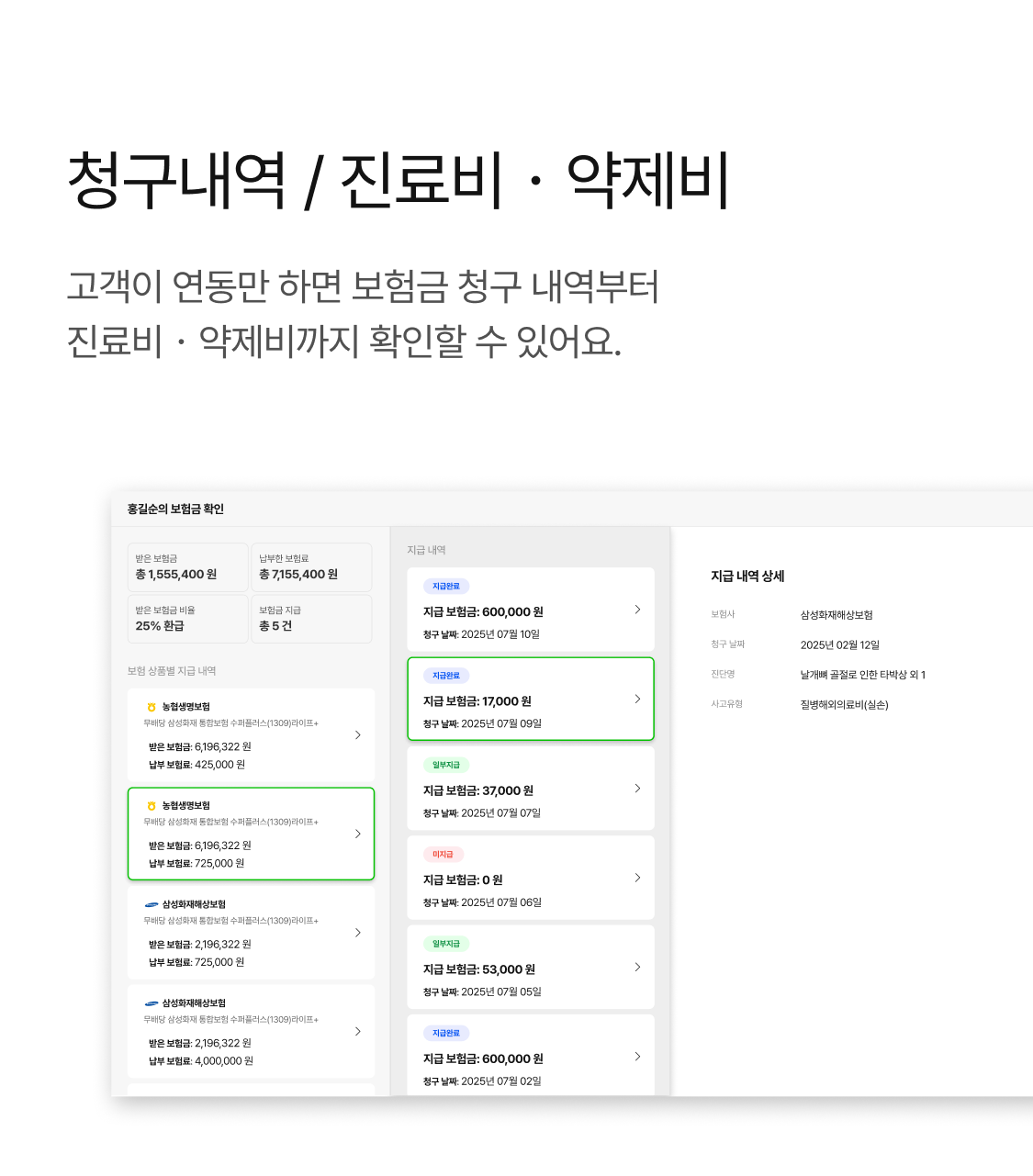The image size is (1033, 1176).
Task: Expand the chevron on the 600,000 won payment entry
Action: coord(637,610)
